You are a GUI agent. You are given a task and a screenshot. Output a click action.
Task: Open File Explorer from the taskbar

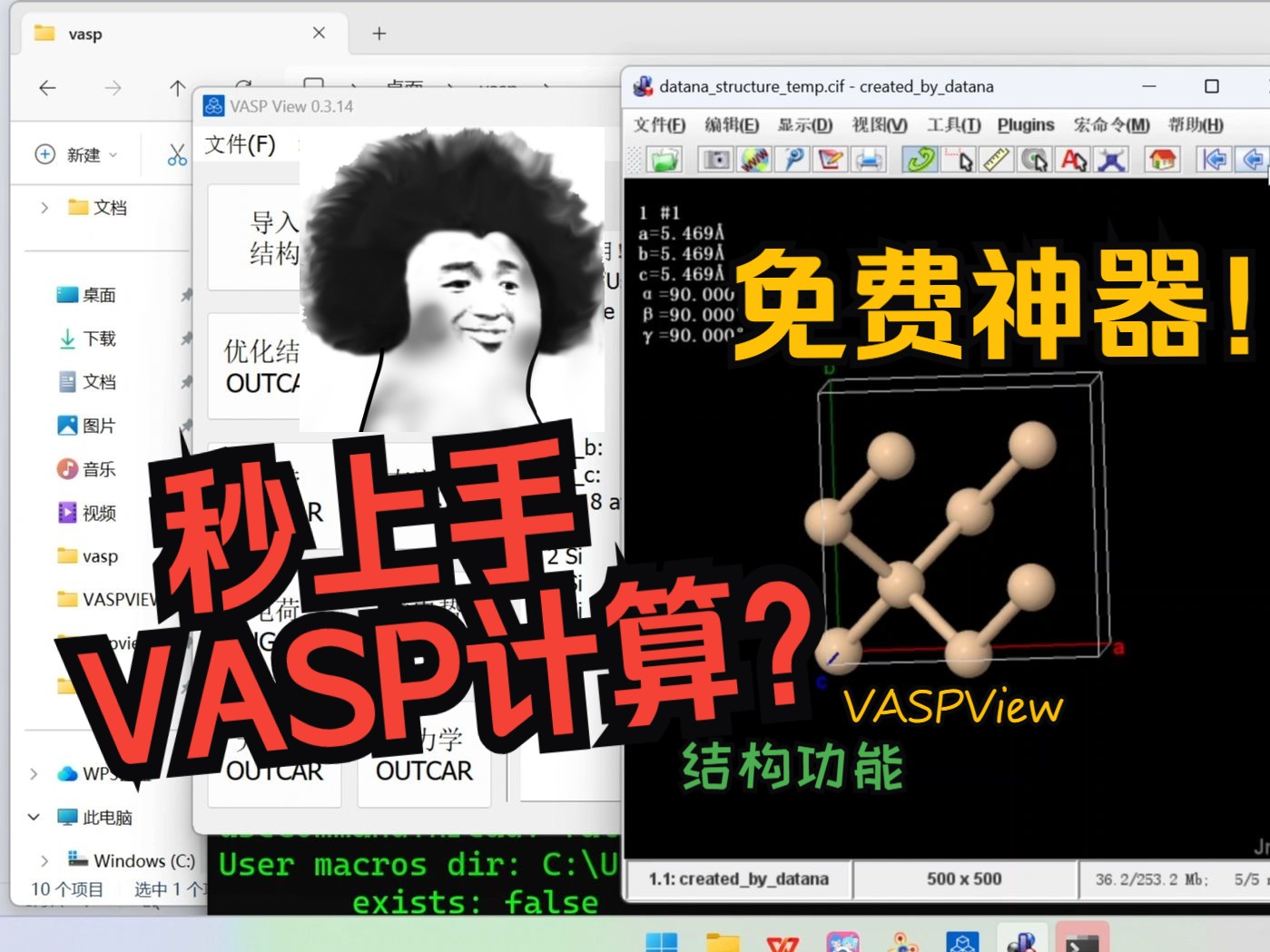tap(723, 942)
